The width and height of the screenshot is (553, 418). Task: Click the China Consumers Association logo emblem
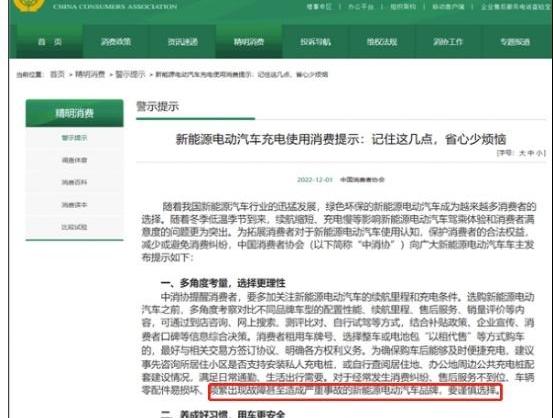pos(29,4)
